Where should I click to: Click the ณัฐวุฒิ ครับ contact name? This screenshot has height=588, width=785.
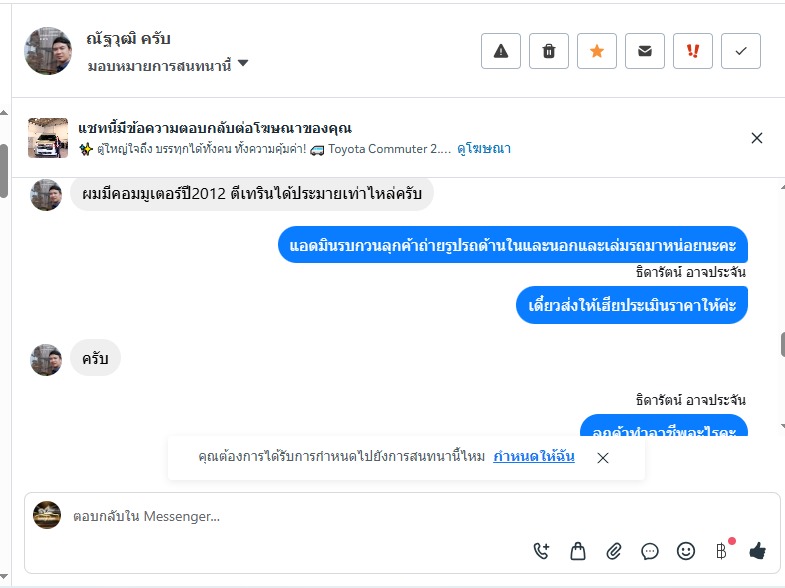click(129, 39)
